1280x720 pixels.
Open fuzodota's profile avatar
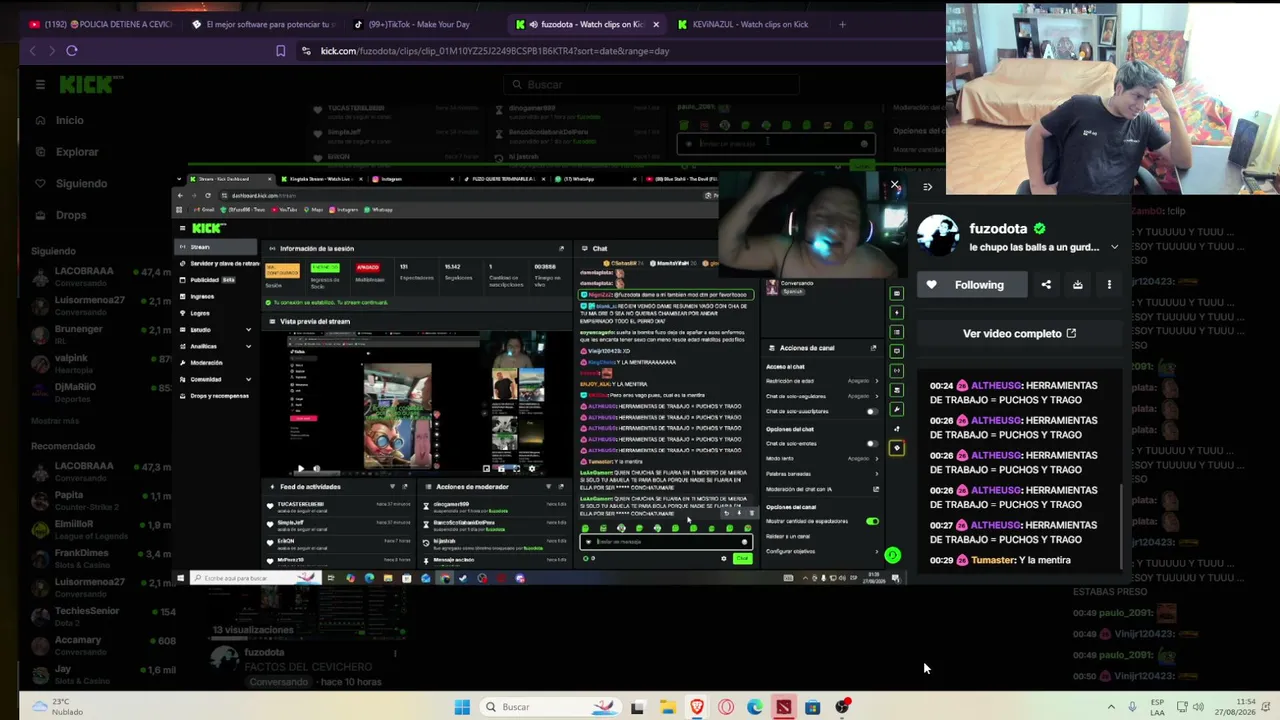point(938,235)
